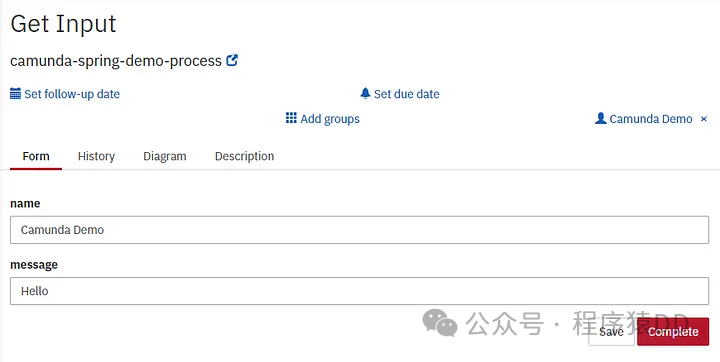720x362 pixels.
Task: Click the Get Input task title
Action: 63,23
